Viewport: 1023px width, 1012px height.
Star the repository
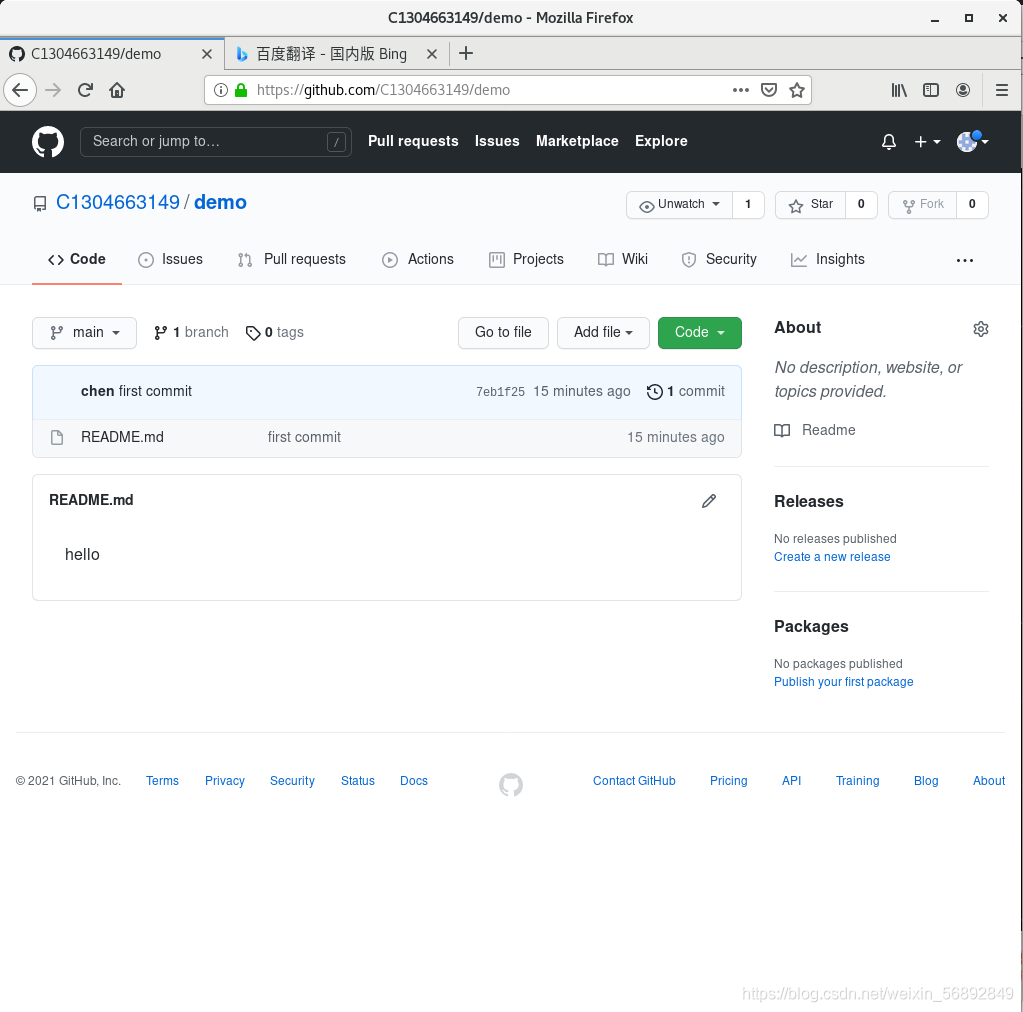point(810,204)
